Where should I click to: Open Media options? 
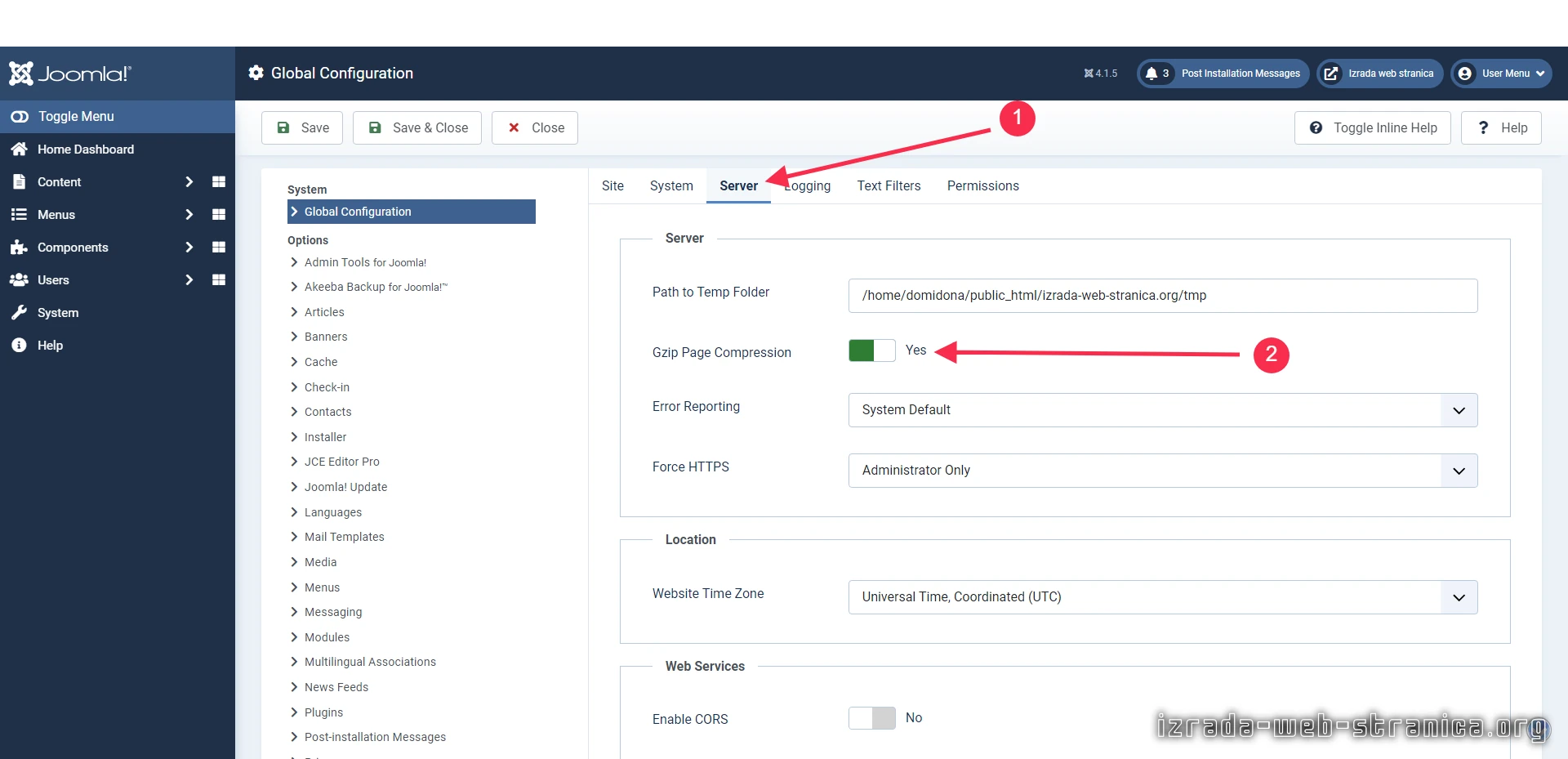click(x=320, y=562)
